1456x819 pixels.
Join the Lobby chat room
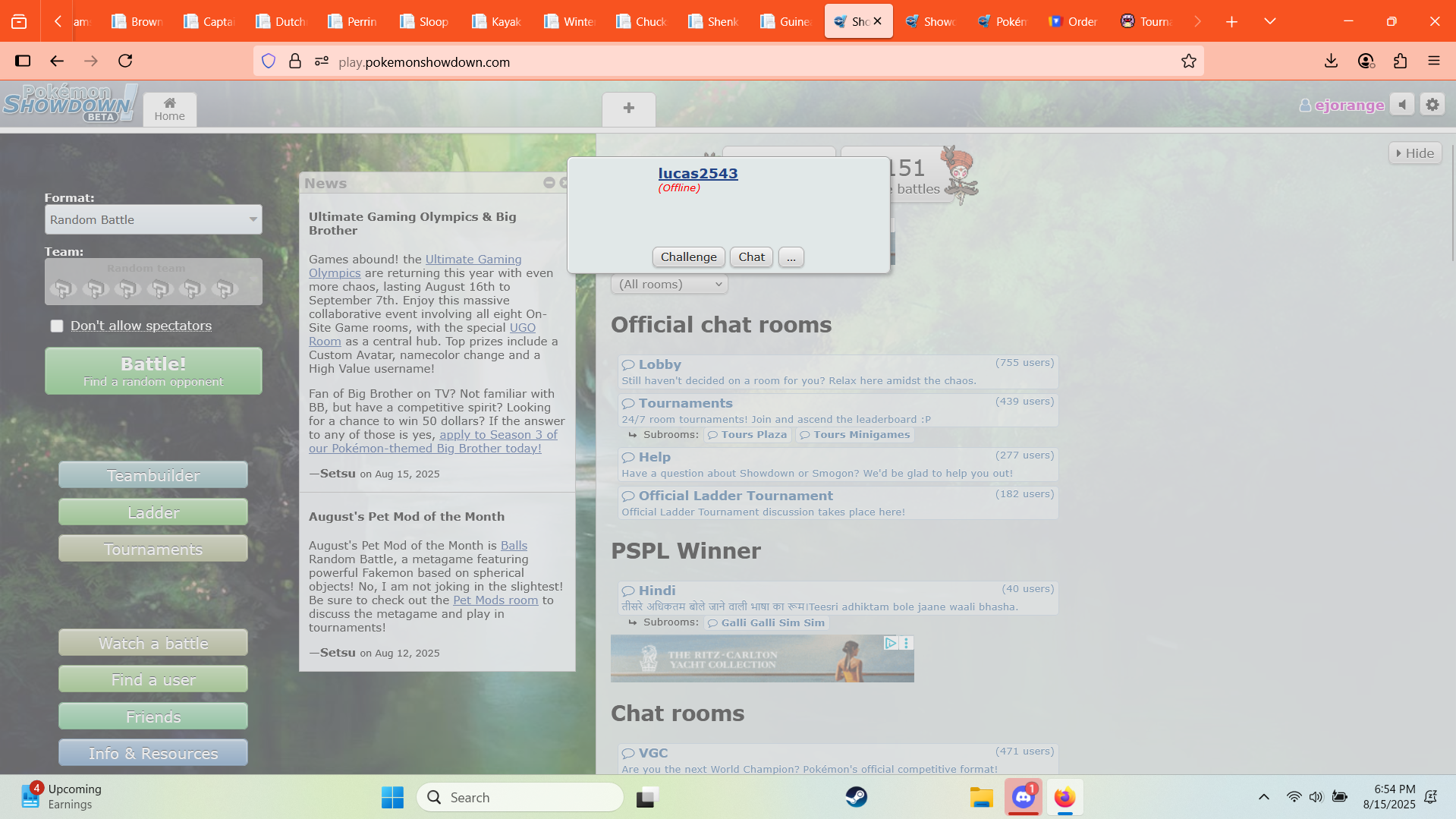[838, 372]
